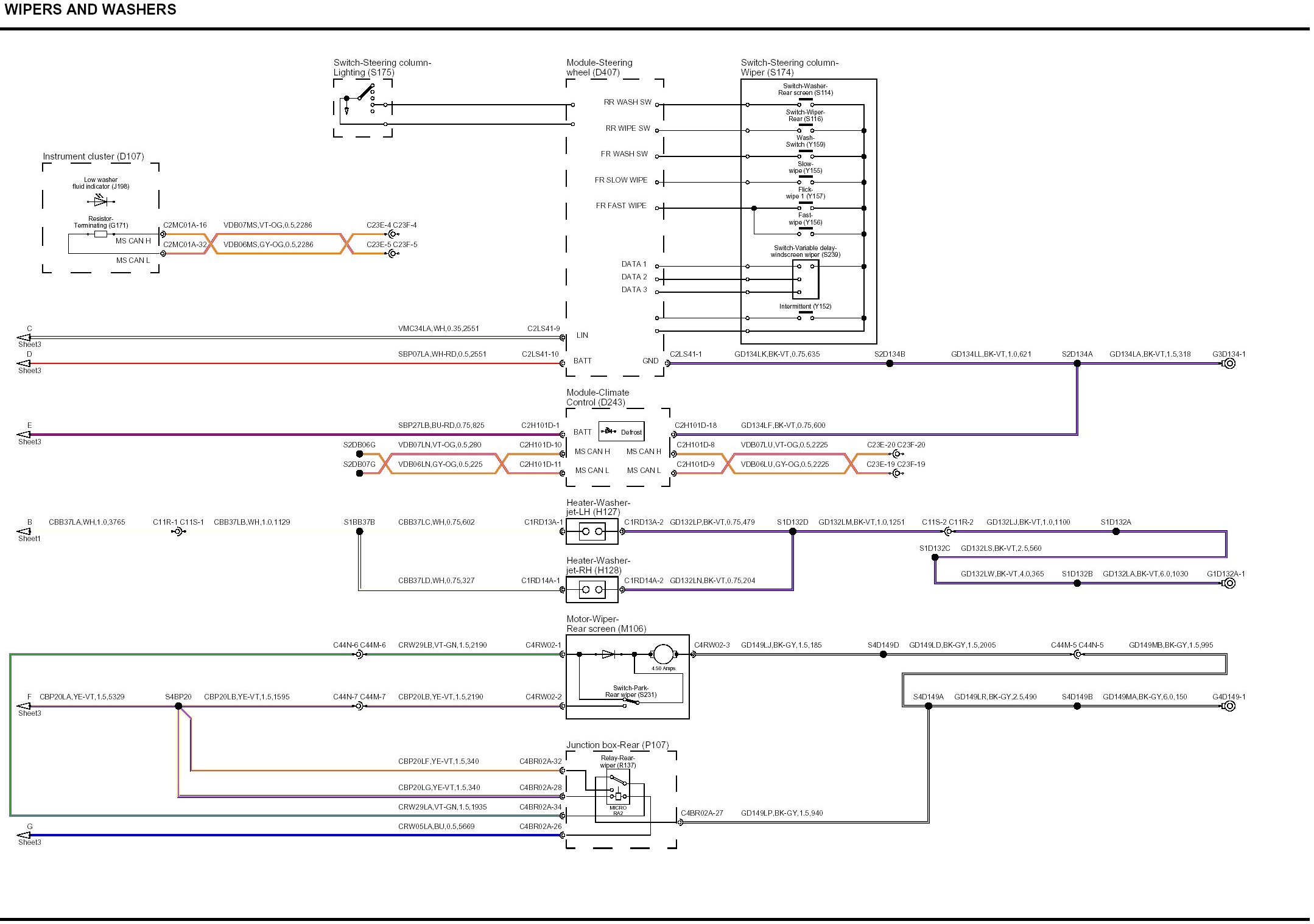
Task: Click the arrow C reference to Sheet3
Action: [24, 337]
